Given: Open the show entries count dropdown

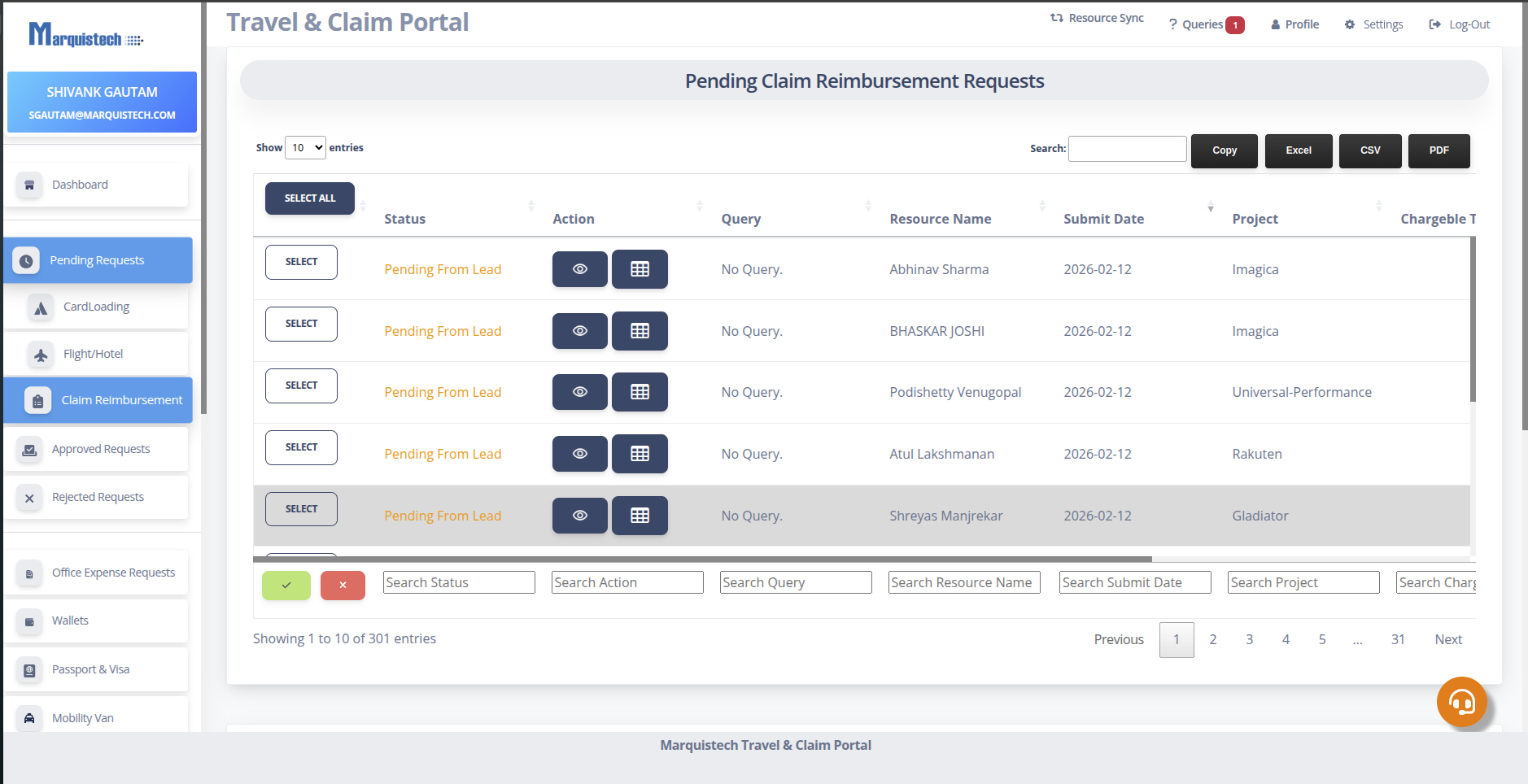Looking at the screenshot, I should click(x=306, y=147).
